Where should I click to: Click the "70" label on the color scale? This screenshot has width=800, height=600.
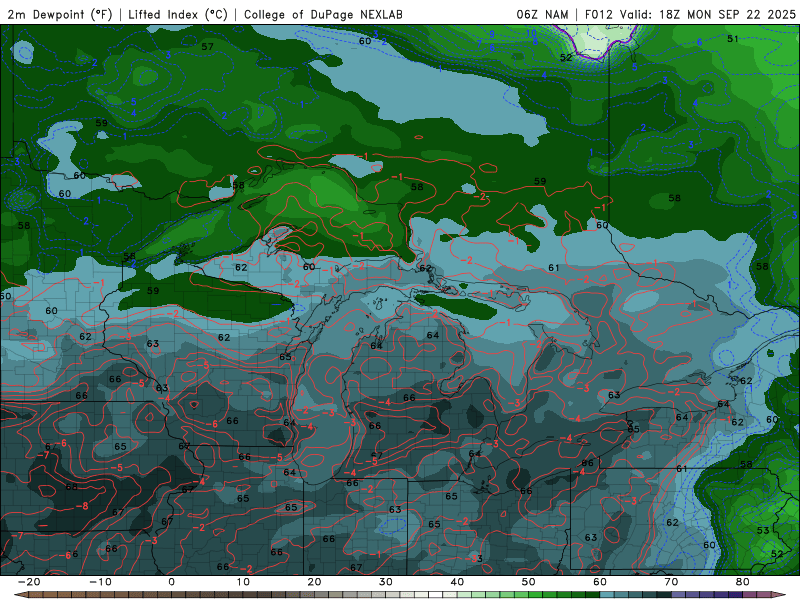(x=671, y=582)
